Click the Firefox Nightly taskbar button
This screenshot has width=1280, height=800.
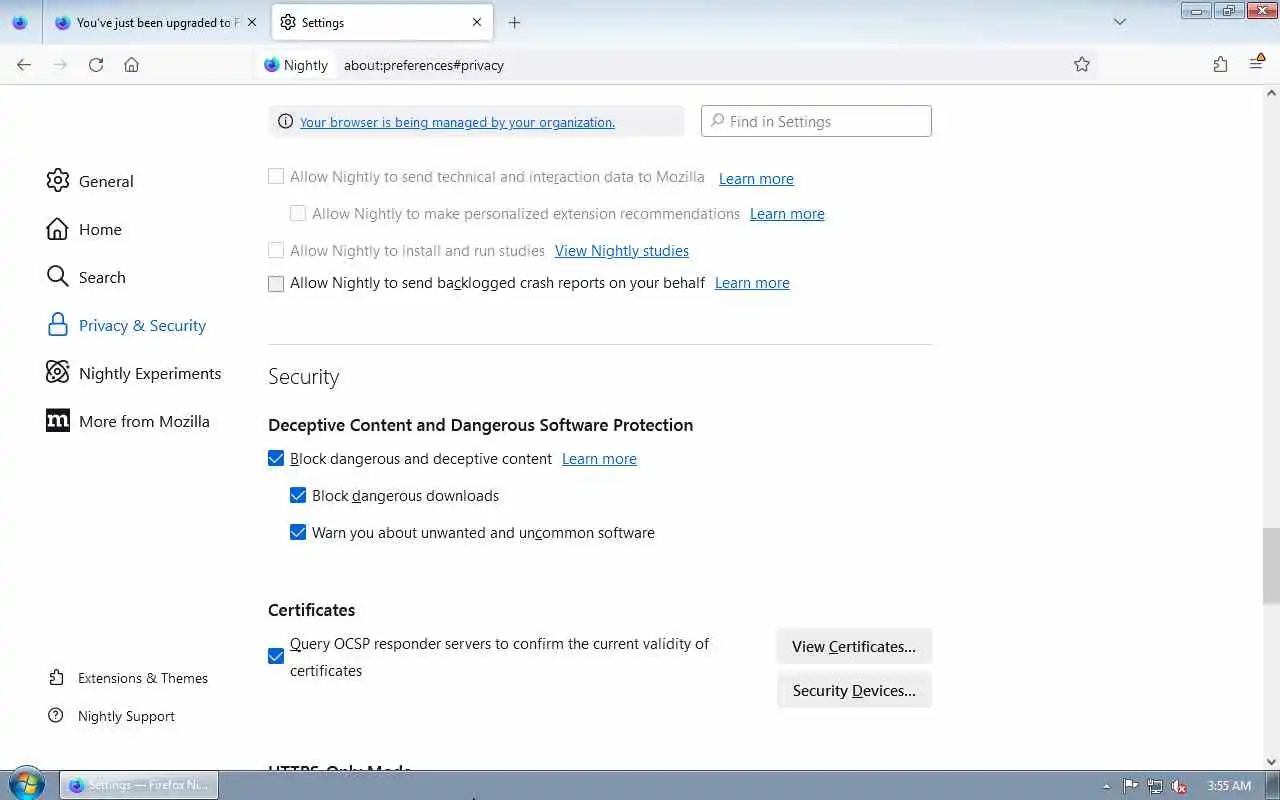pyautogui.click(x=139, y=785)
